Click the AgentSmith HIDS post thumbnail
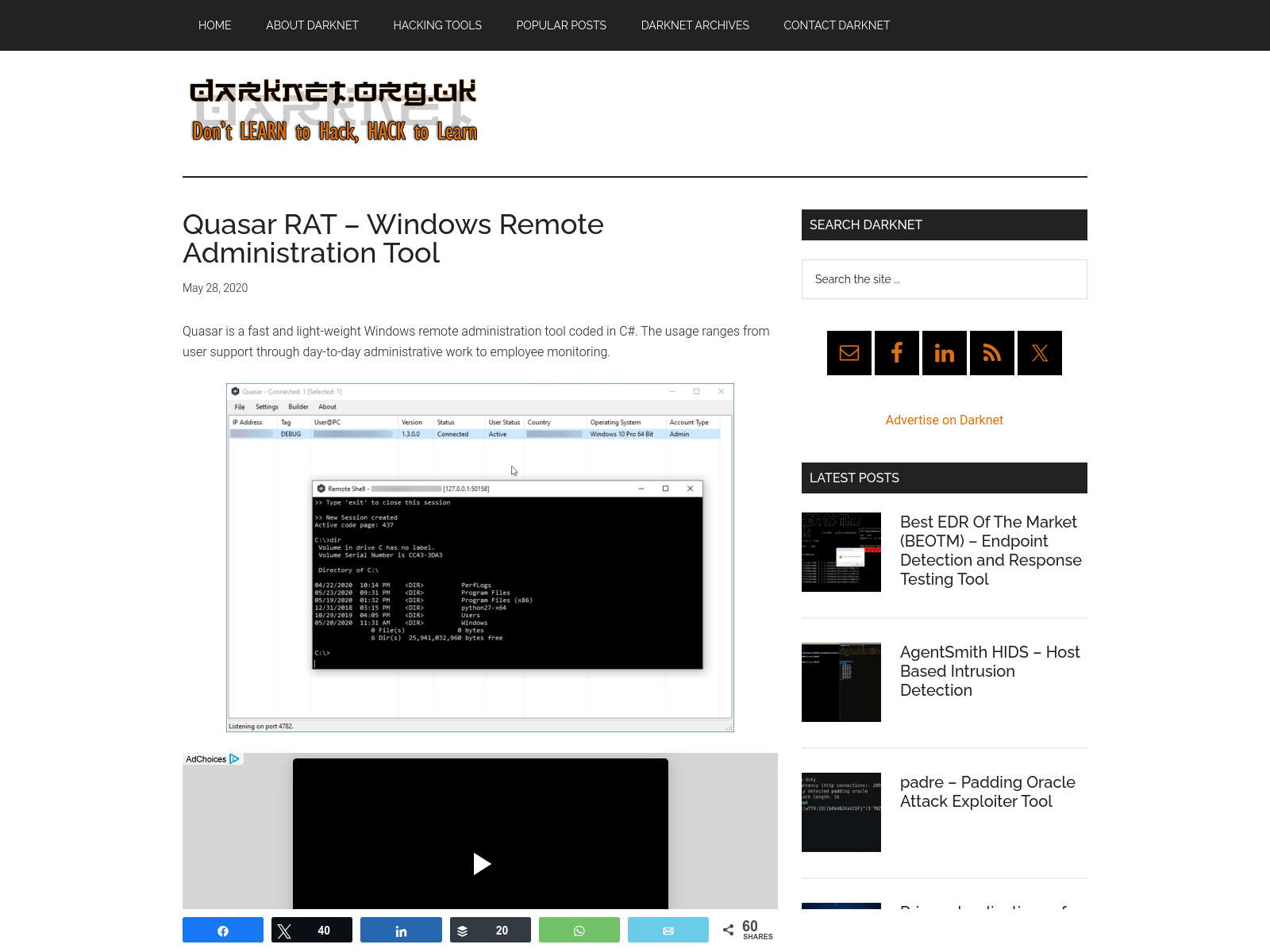 (x=841, y=682)
